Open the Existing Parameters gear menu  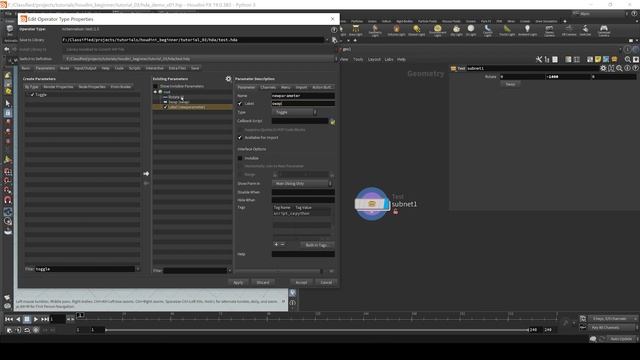click(x=228, y=79)
